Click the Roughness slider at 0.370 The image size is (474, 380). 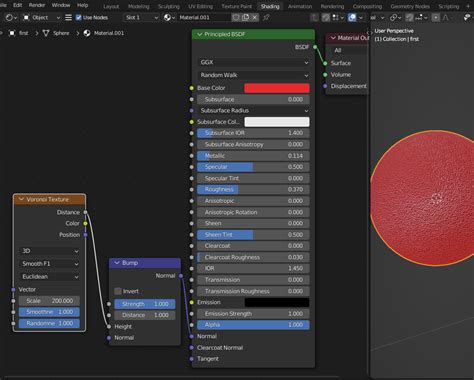[x=253, y=189]
